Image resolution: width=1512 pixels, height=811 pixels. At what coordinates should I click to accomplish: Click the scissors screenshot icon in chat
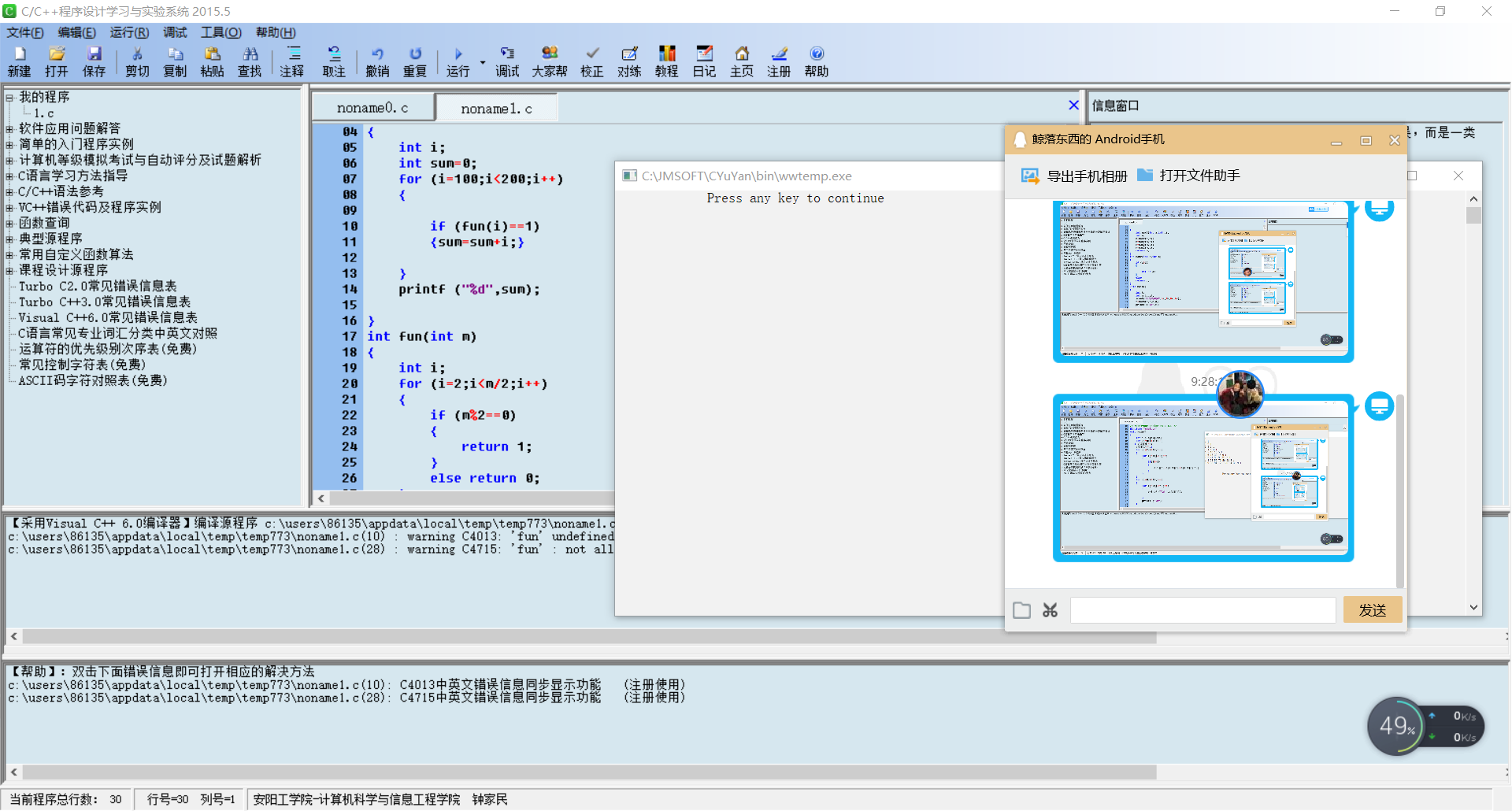(x=1050, y=610)
